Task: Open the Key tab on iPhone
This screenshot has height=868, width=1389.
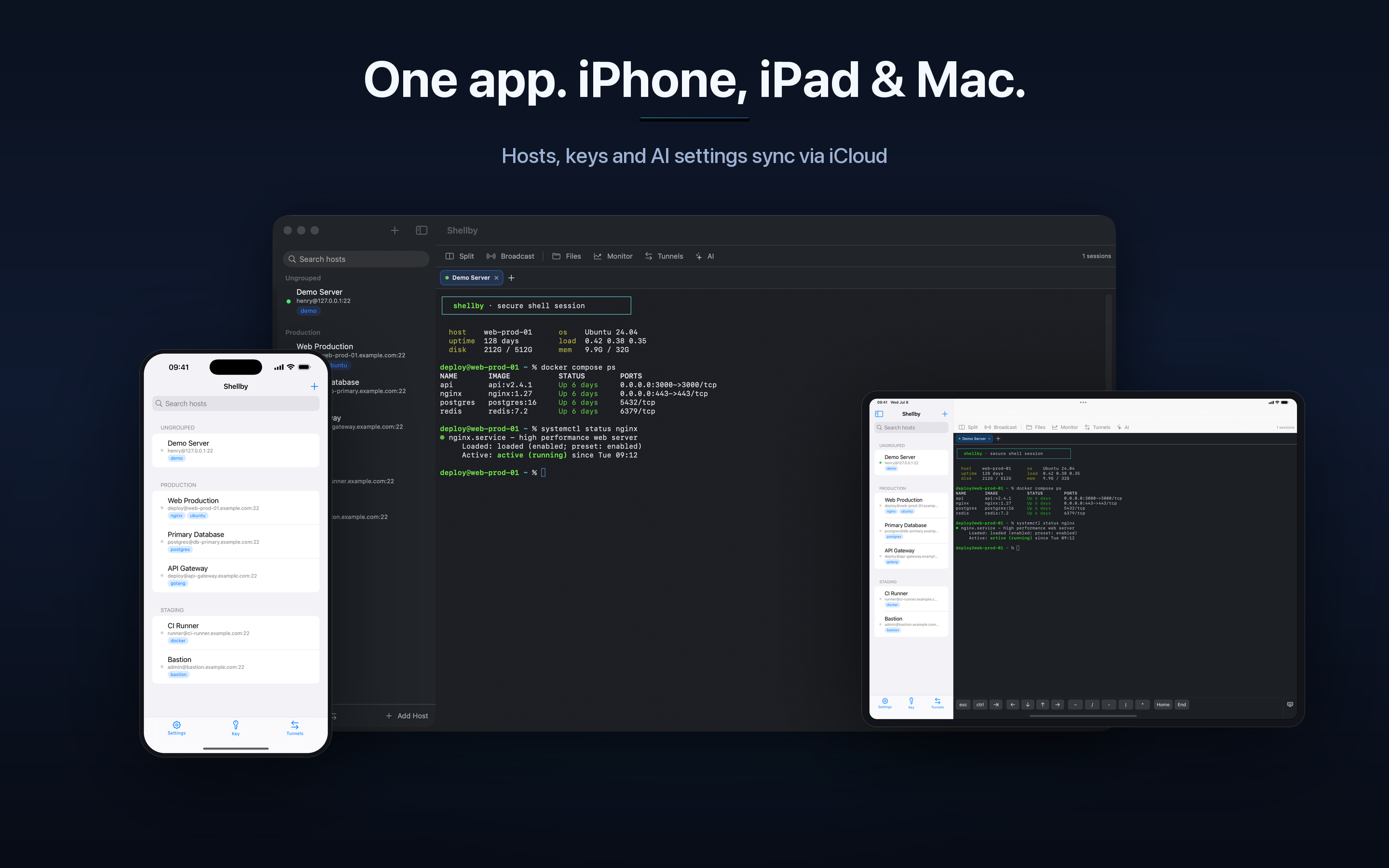Action: tap(235, 728)
